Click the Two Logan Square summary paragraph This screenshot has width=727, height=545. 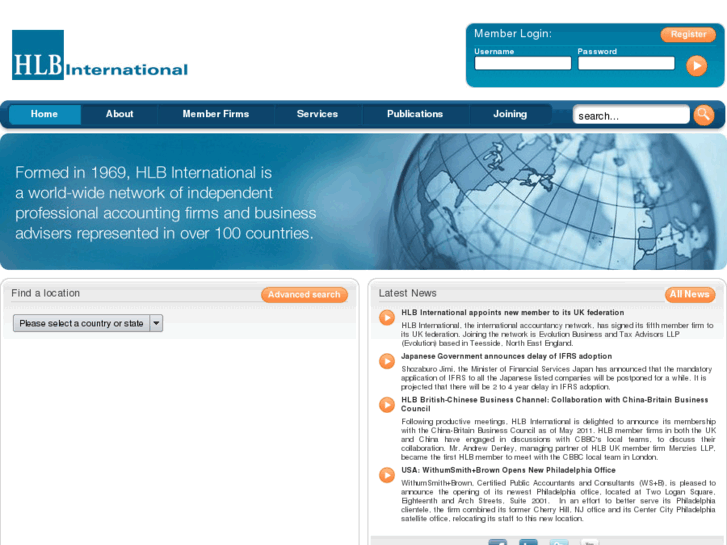click(x=558, y=501)
